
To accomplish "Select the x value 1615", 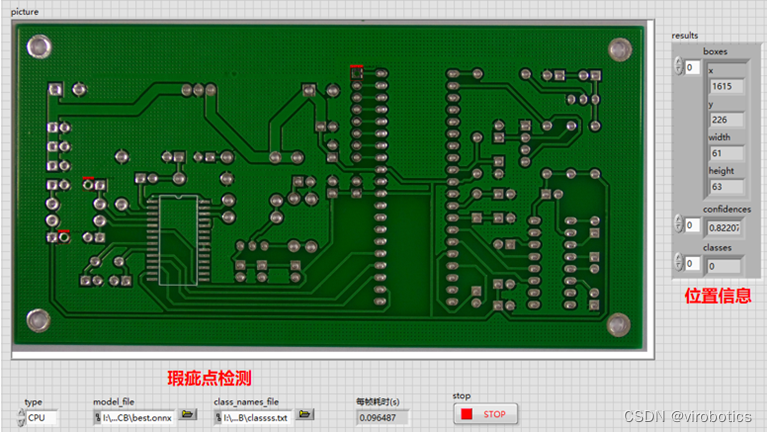I will click(726, 87).
